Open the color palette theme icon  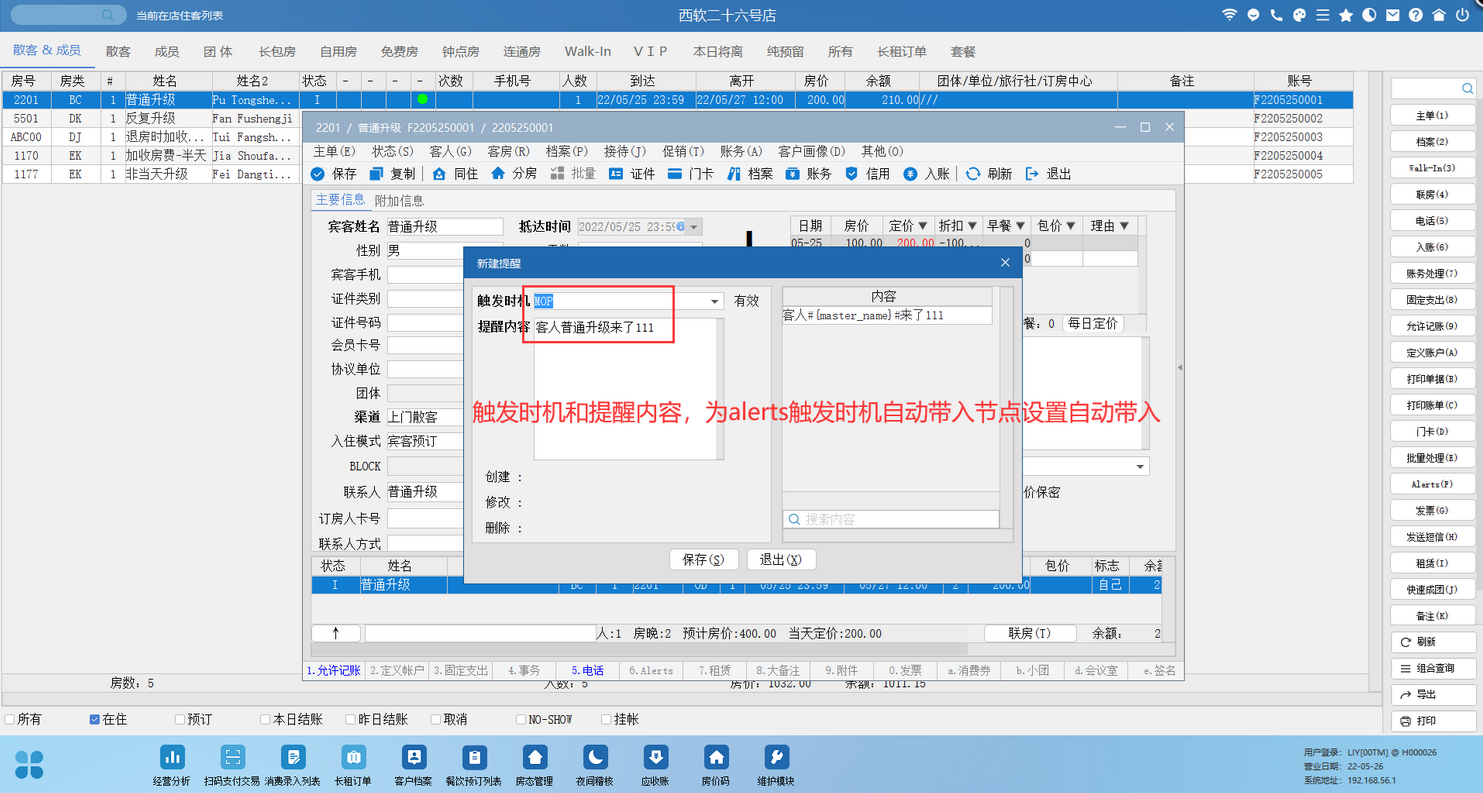coord(1299,15)
